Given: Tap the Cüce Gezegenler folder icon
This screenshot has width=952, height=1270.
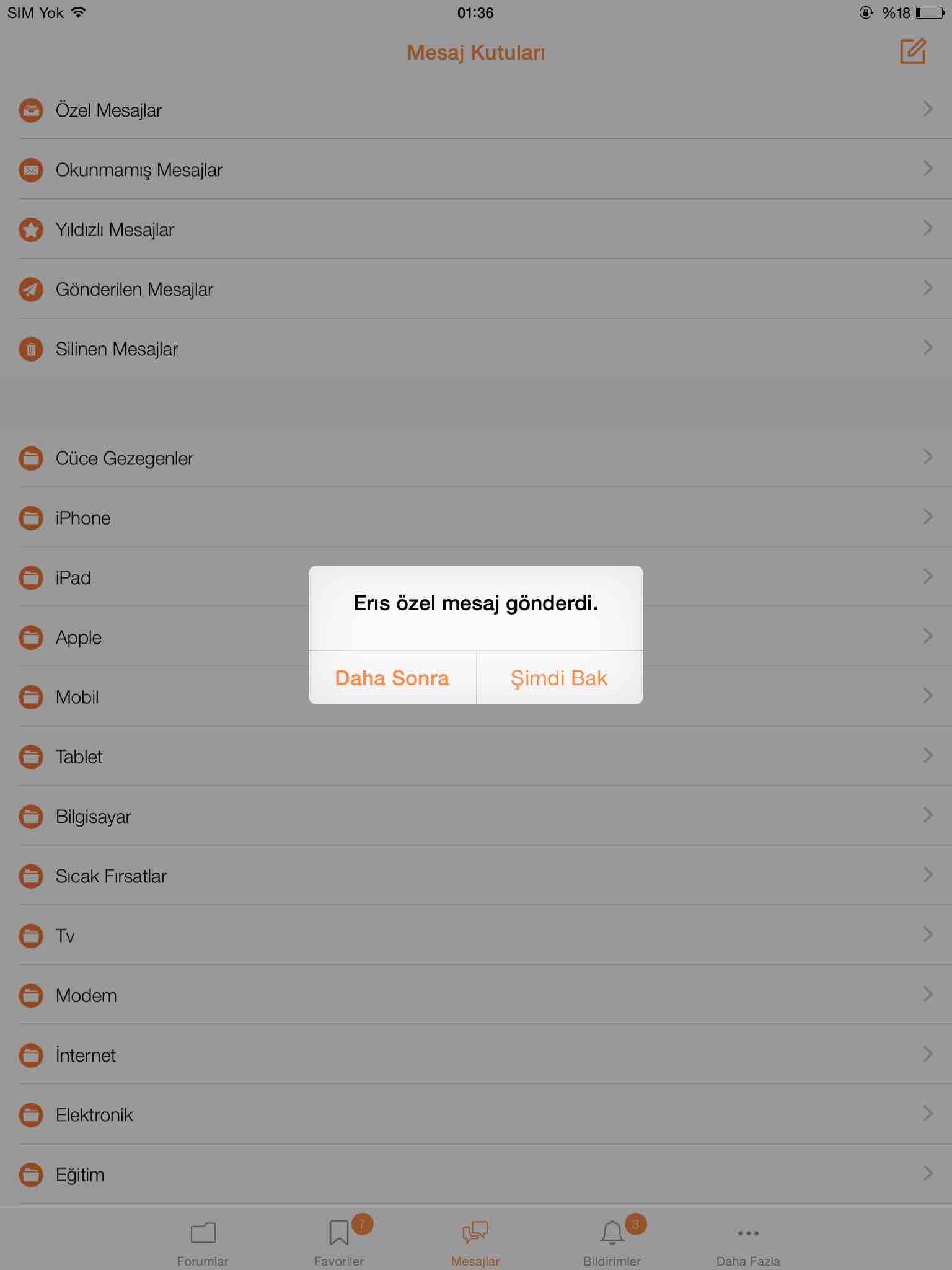Looking at the screenshot, I should [x=31, y=459].
